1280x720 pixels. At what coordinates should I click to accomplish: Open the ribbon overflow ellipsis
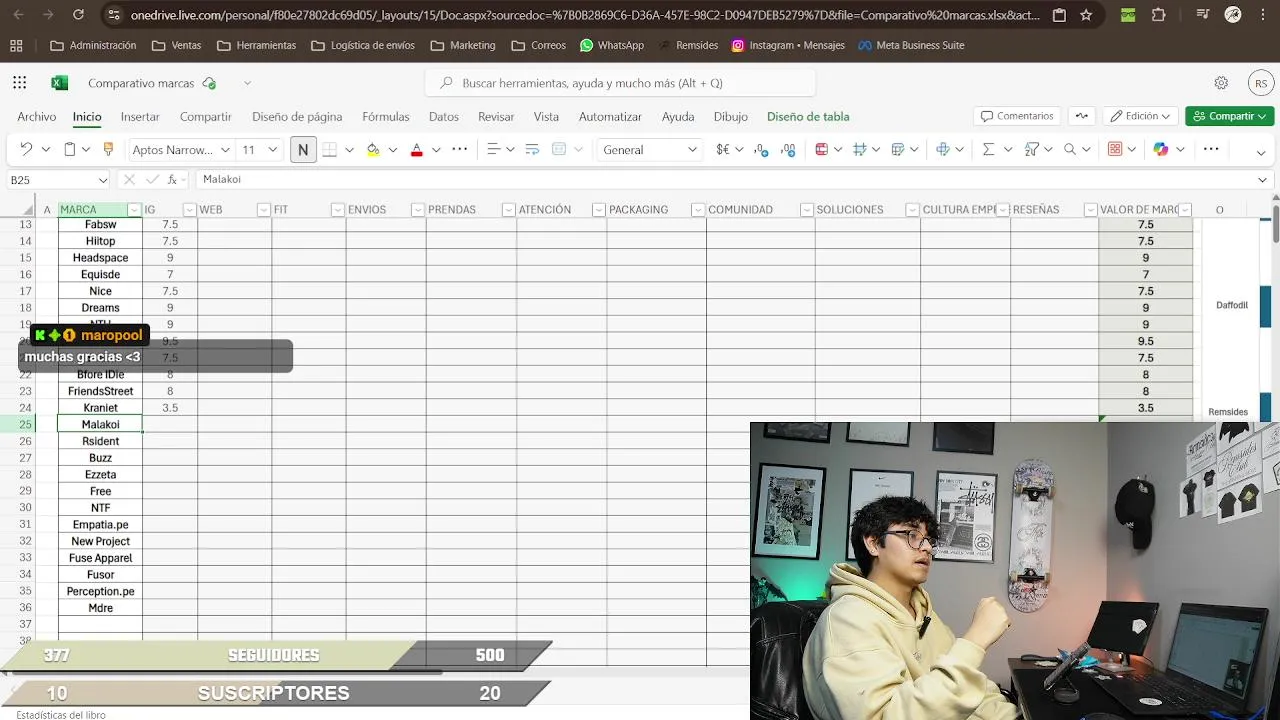(1211, 149)
